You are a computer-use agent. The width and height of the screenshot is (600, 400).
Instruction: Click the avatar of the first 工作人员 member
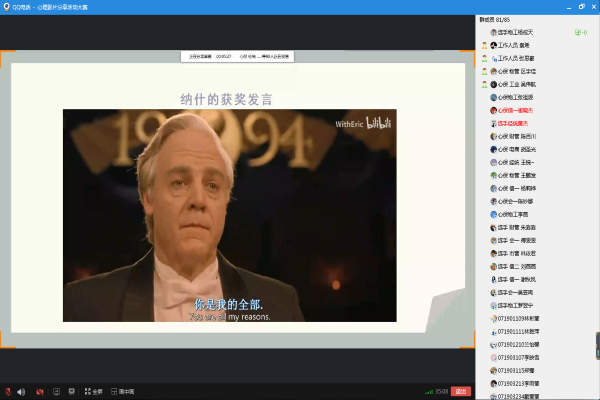pos(494,46)
